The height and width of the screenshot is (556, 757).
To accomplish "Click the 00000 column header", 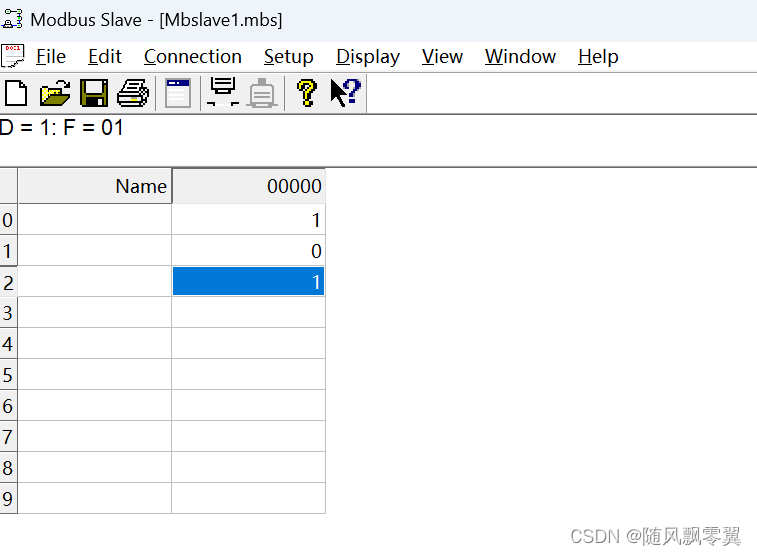I will tap(249, 186).
